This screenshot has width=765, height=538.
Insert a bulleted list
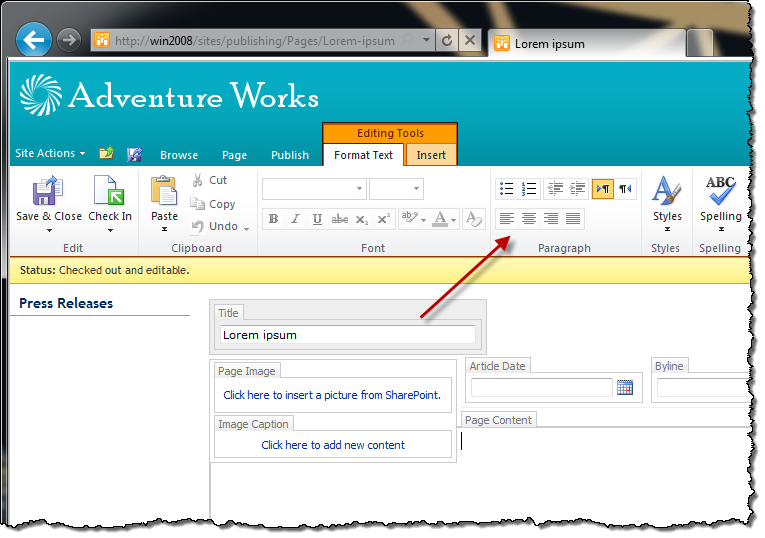click(506, 188)
